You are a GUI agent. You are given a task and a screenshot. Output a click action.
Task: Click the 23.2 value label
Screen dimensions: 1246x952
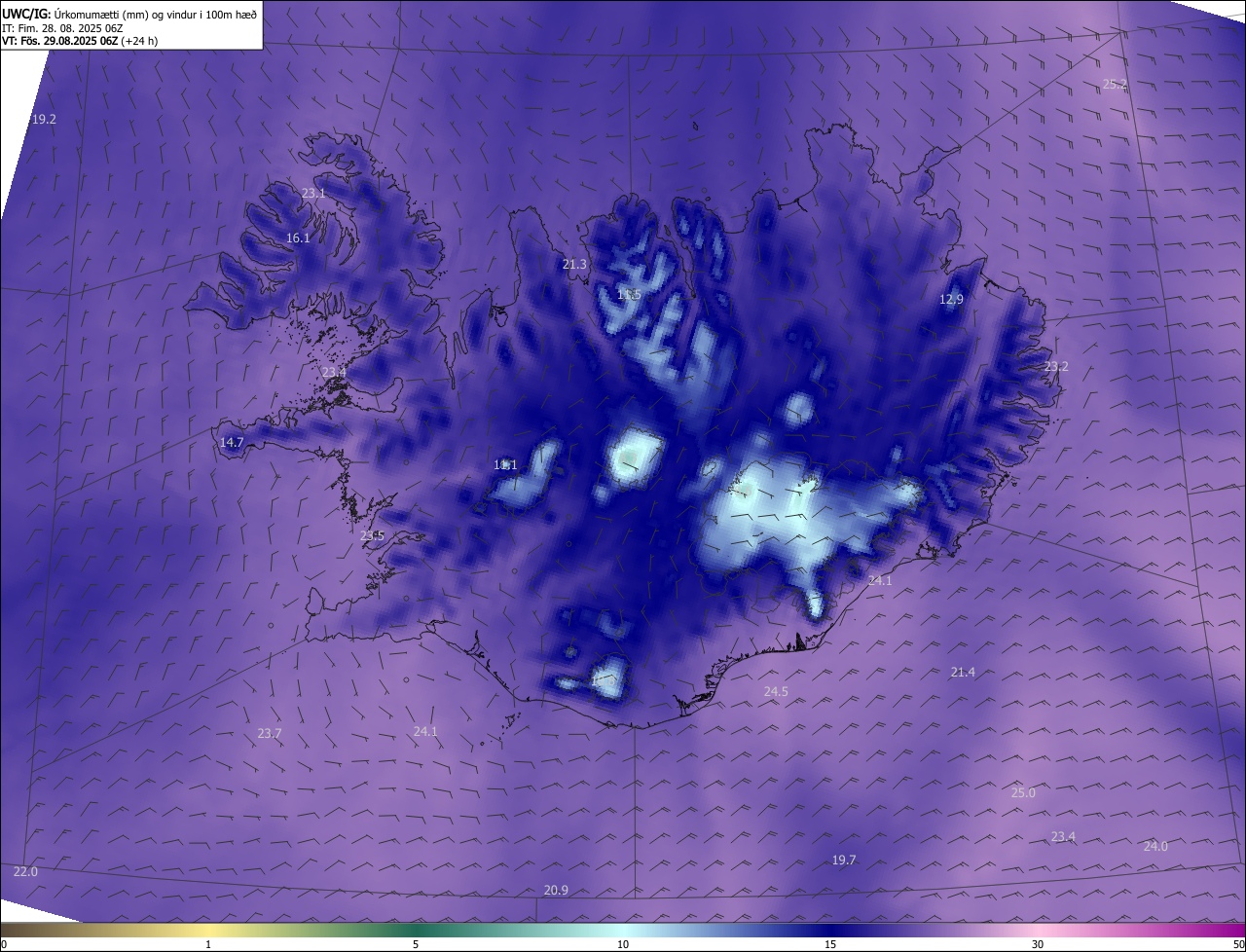tap(1056, 366)
